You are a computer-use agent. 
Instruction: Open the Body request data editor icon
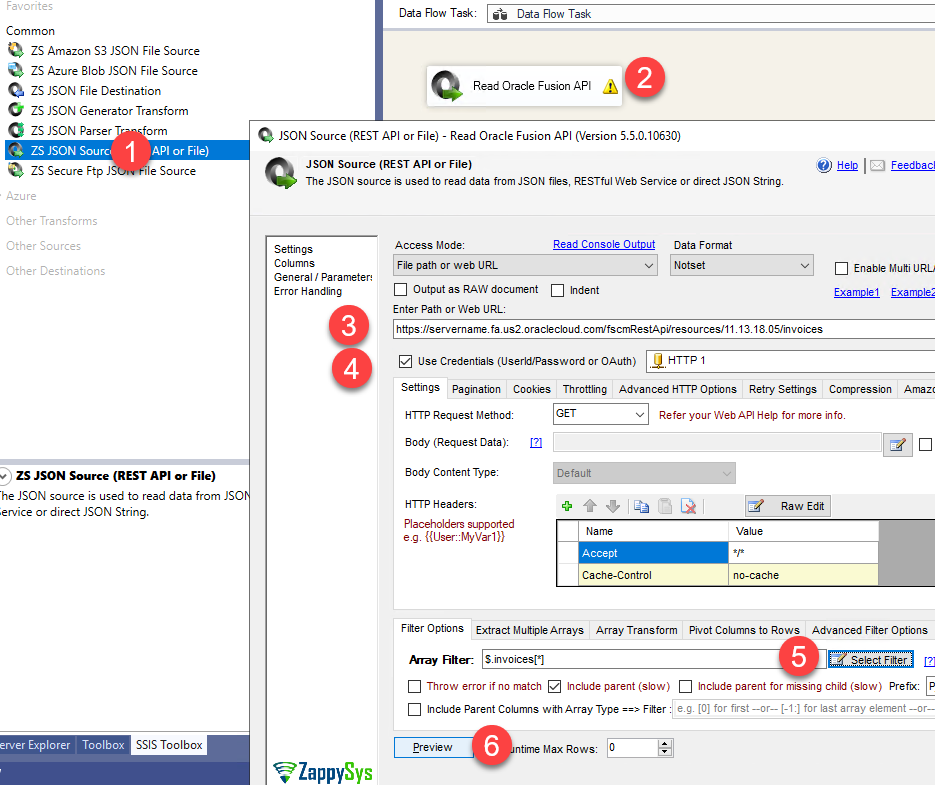coord(897,444)
